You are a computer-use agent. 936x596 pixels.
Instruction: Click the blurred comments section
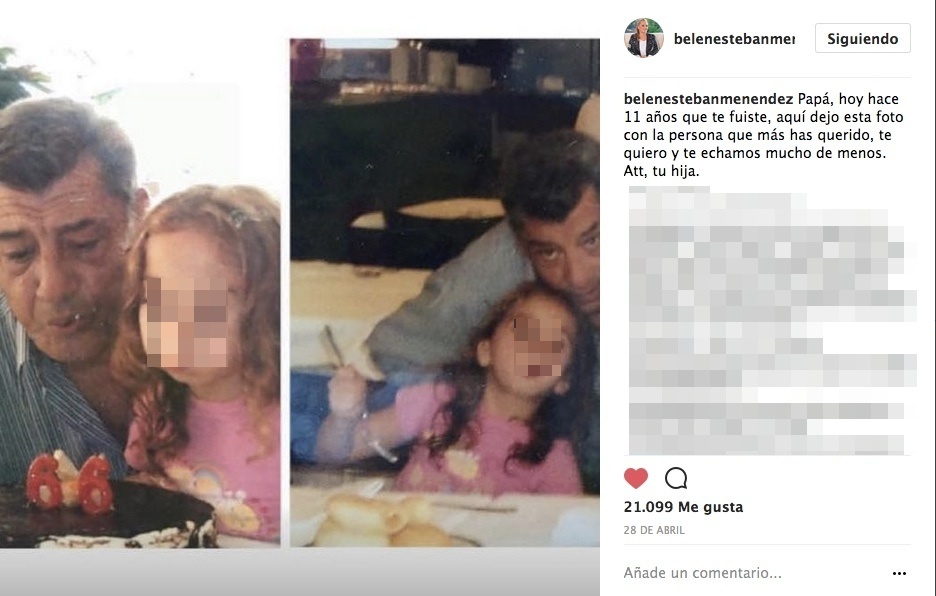click(770, 321)
